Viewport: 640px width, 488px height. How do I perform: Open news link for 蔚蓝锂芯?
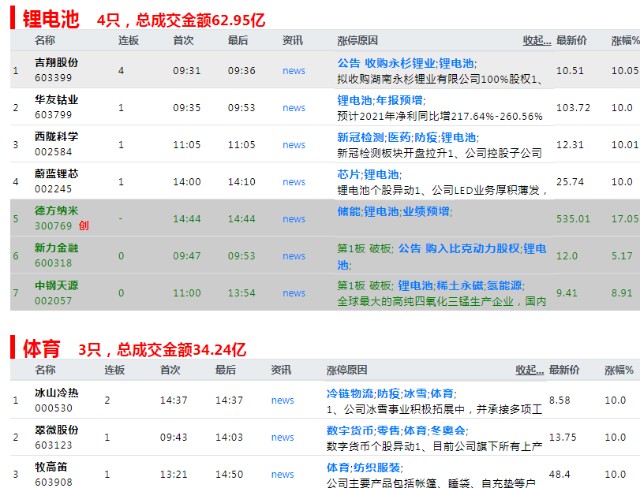pyautogui.click(x=293, y=182)
